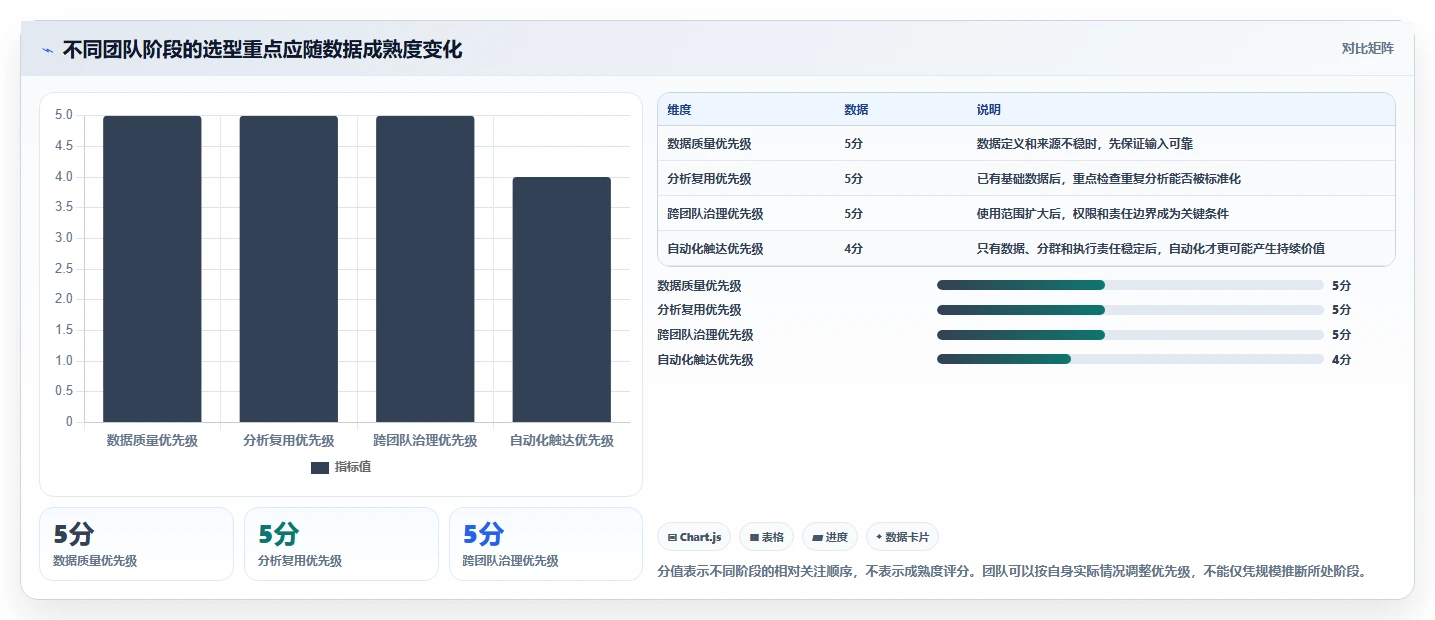
Task: Select the 进度 tag chip
Action: pyautogui.click(x=830, y=537)
